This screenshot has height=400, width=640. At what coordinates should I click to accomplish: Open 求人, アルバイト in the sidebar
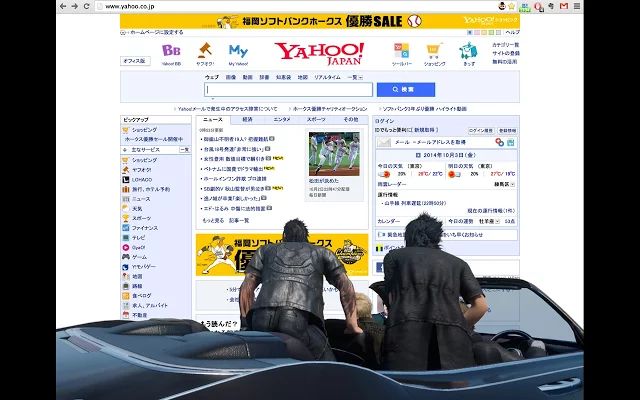(149, 306)
